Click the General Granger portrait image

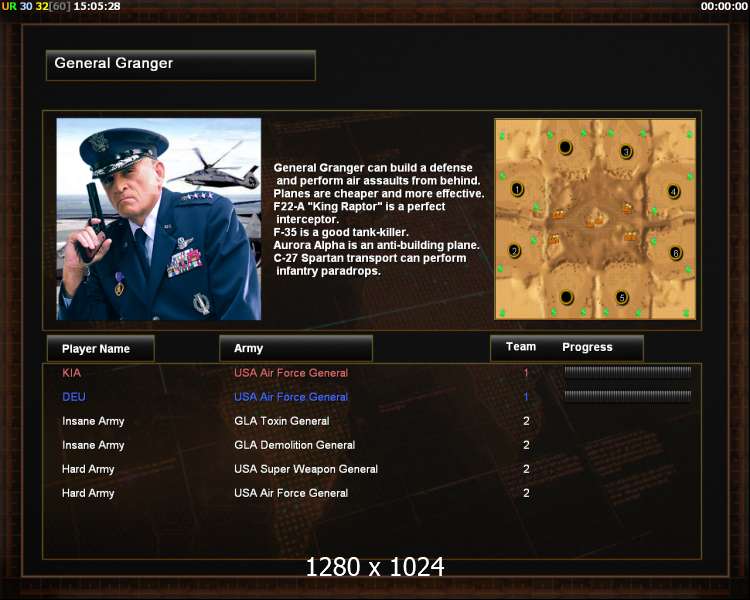[159, 219]
